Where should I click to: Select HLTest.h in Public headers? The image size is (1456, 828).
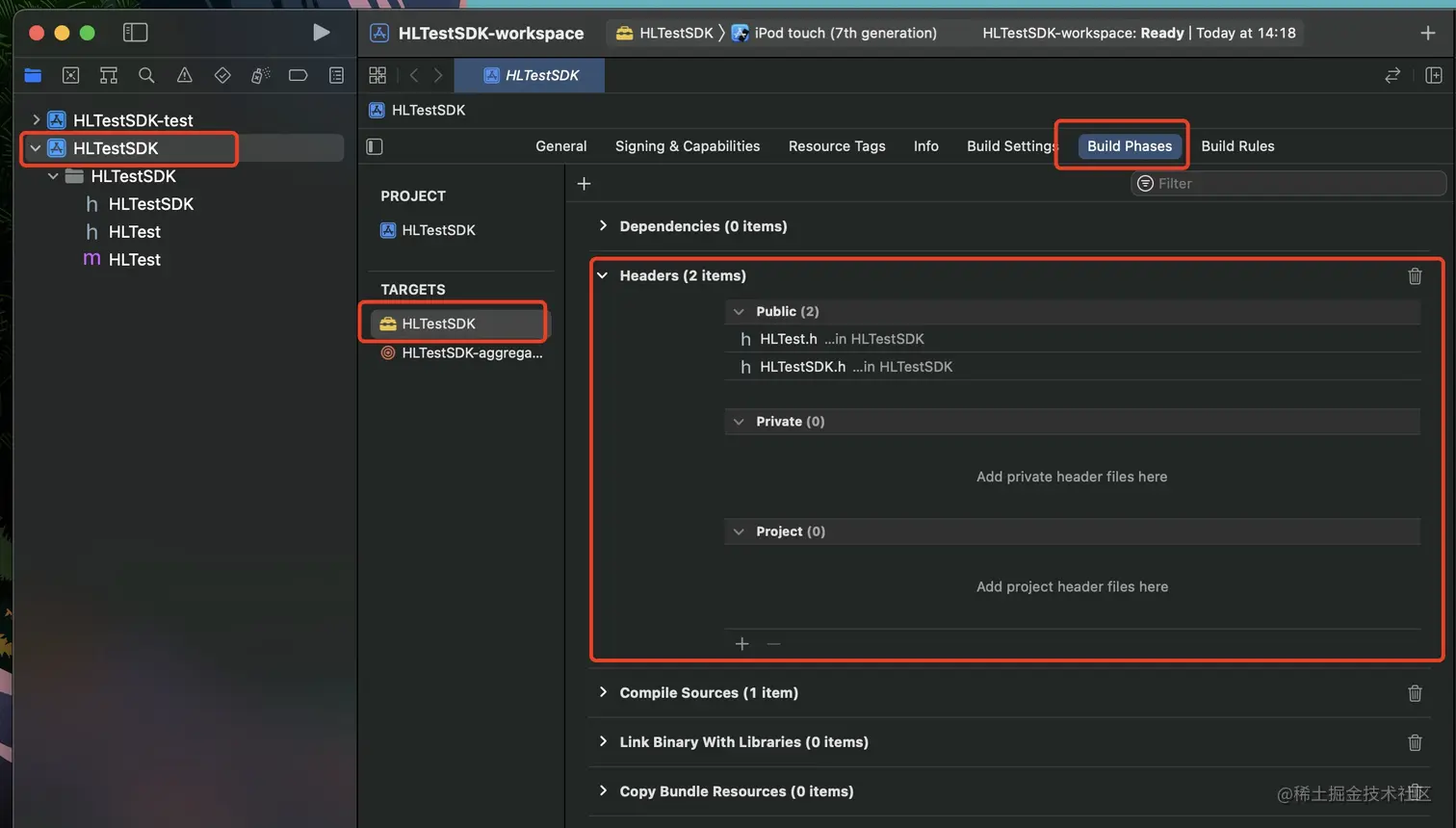tap(1072, 339)
